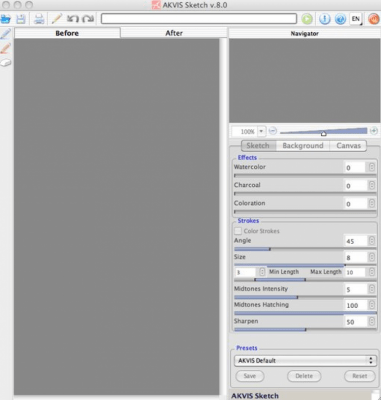Click the navigator zoom slider handle
381x400 pixels.
(323, 134)
